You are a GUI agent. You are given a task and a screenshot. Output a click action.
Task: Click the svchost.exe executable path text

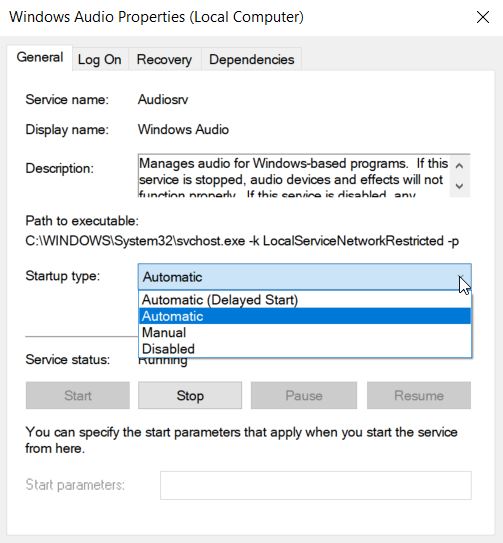click(242, 241)
